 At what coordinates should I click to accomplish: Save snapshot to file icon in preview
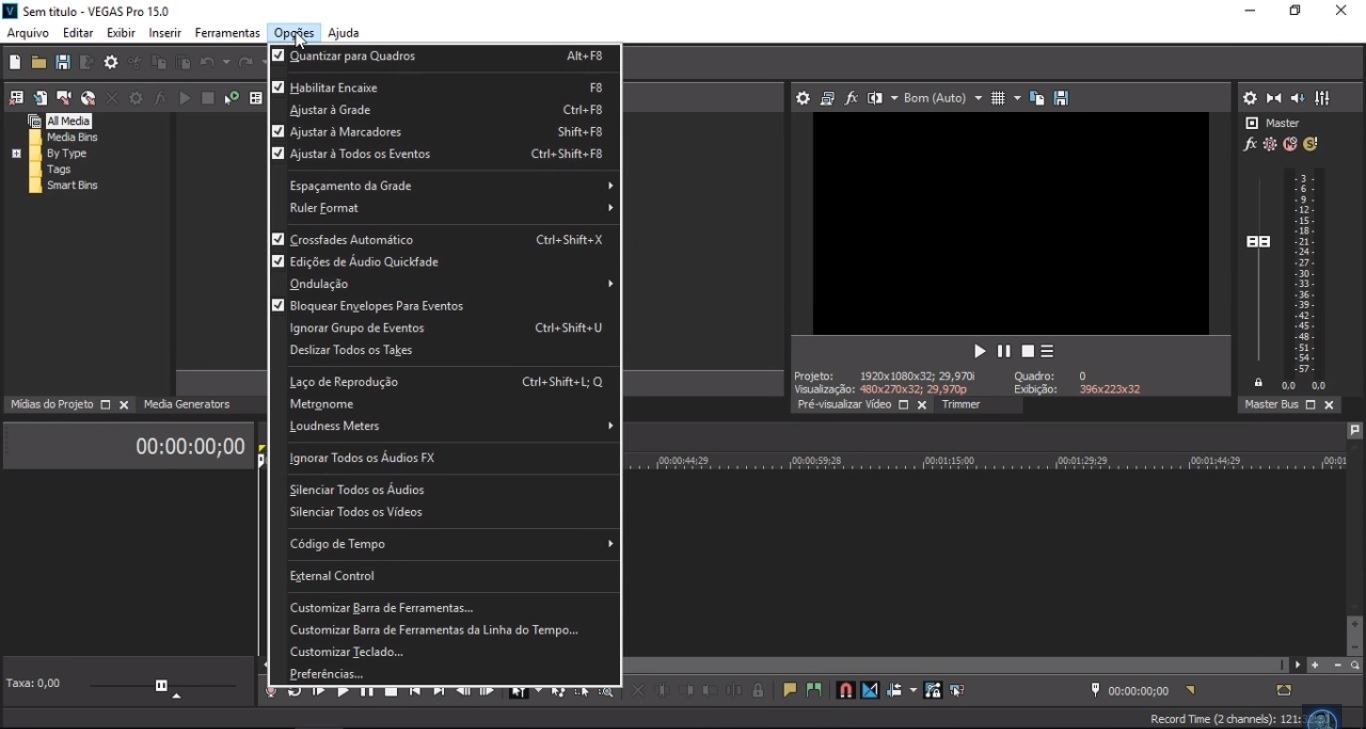pos(1061,98)
